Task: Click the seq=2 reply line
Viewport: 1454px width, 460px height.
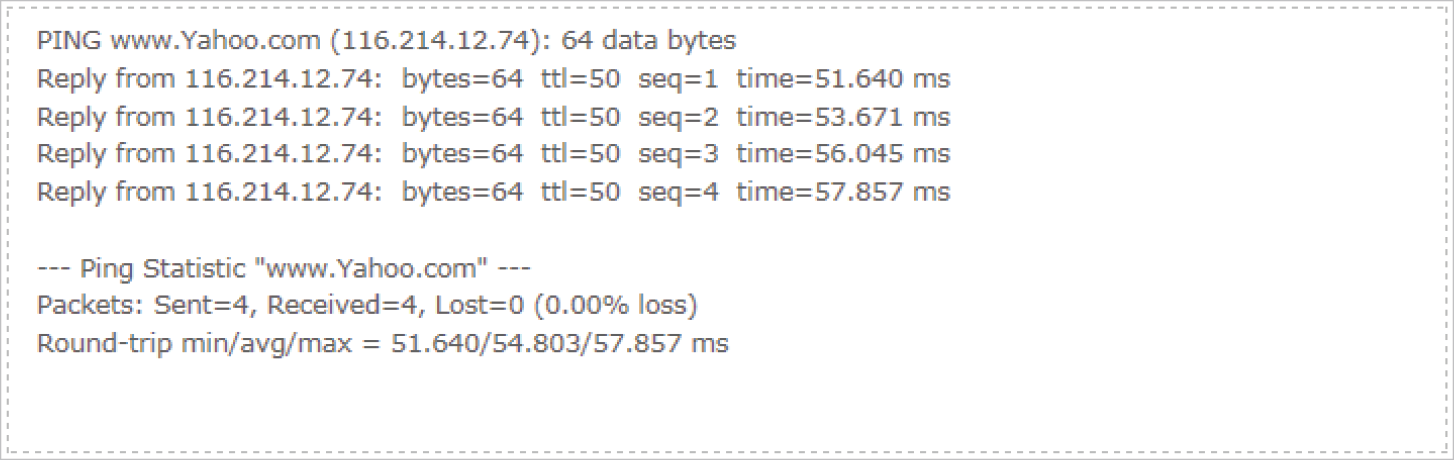Action: pos(494,117)
